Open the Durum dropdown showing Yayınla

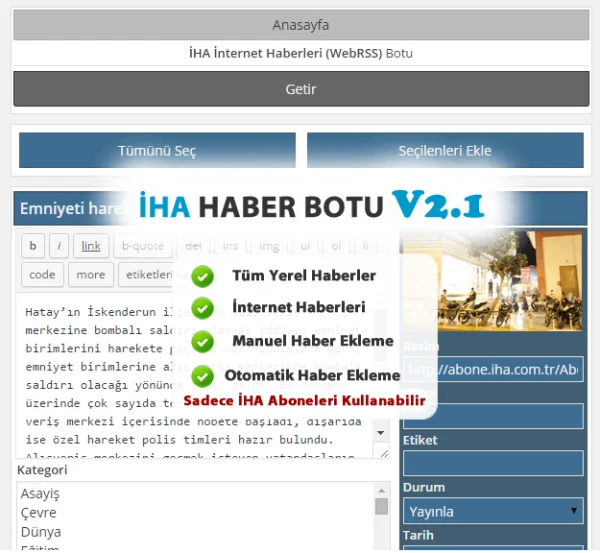[x=493, y=511]
